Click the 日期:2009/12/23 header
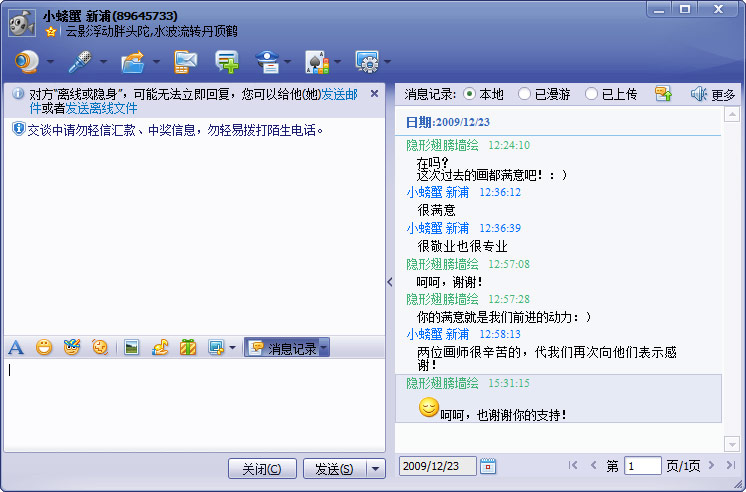Viewport: 746px width, 492px height. [x=447, y=122]
